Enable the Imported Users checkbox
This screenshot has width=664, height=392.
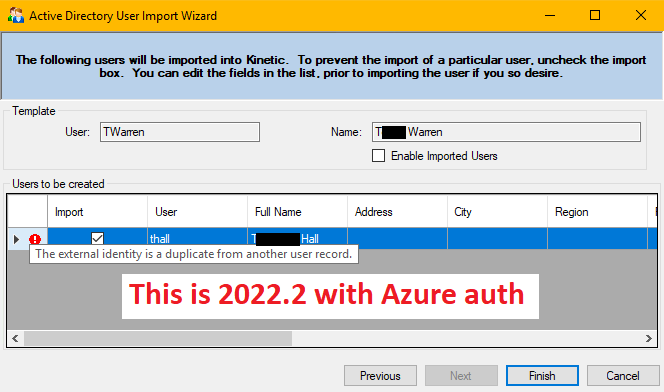click(379, 156)
